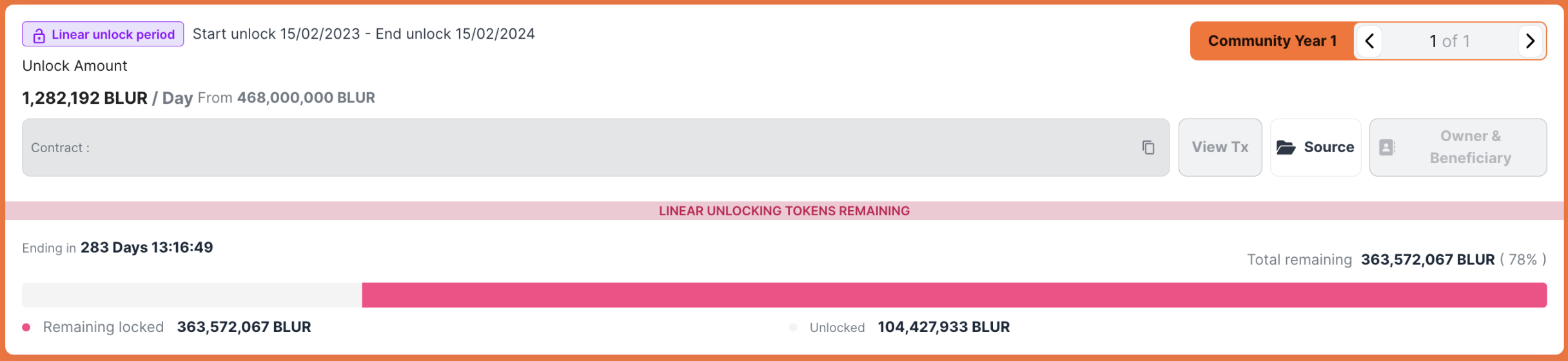1568x361 pixels.
Task: Open the Owner & Beneficiary details
Action: pyautogui.click(x=1458, y=148)
